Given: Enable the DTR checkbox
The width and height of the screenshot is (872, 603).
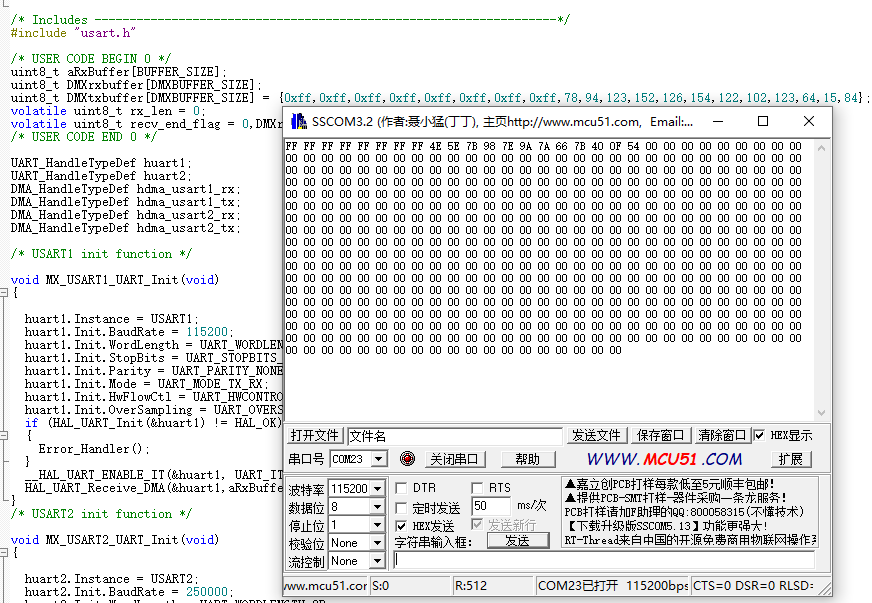Looking at the screenshot, I should pyautogui.click(x=401, y=488).
